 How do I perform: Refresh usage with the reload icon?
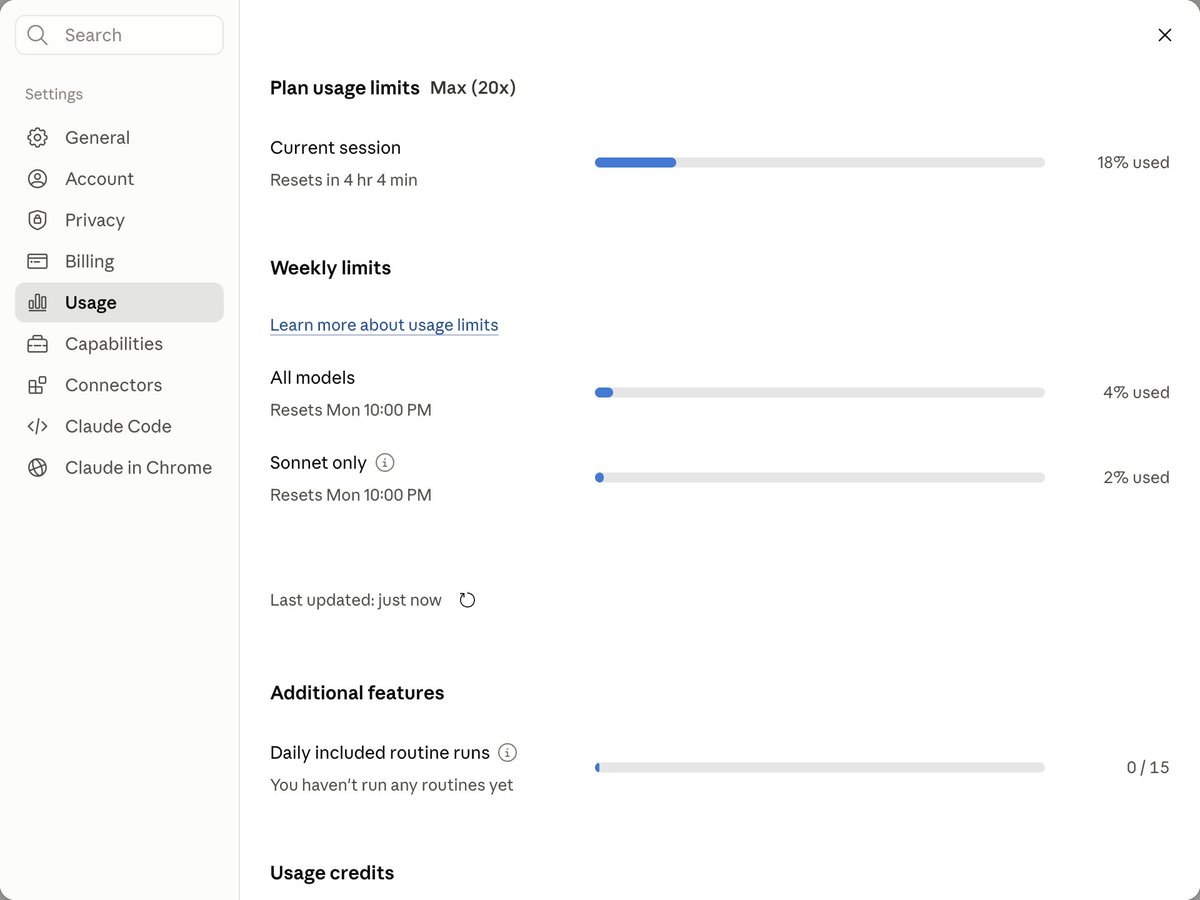pos(467,600)
